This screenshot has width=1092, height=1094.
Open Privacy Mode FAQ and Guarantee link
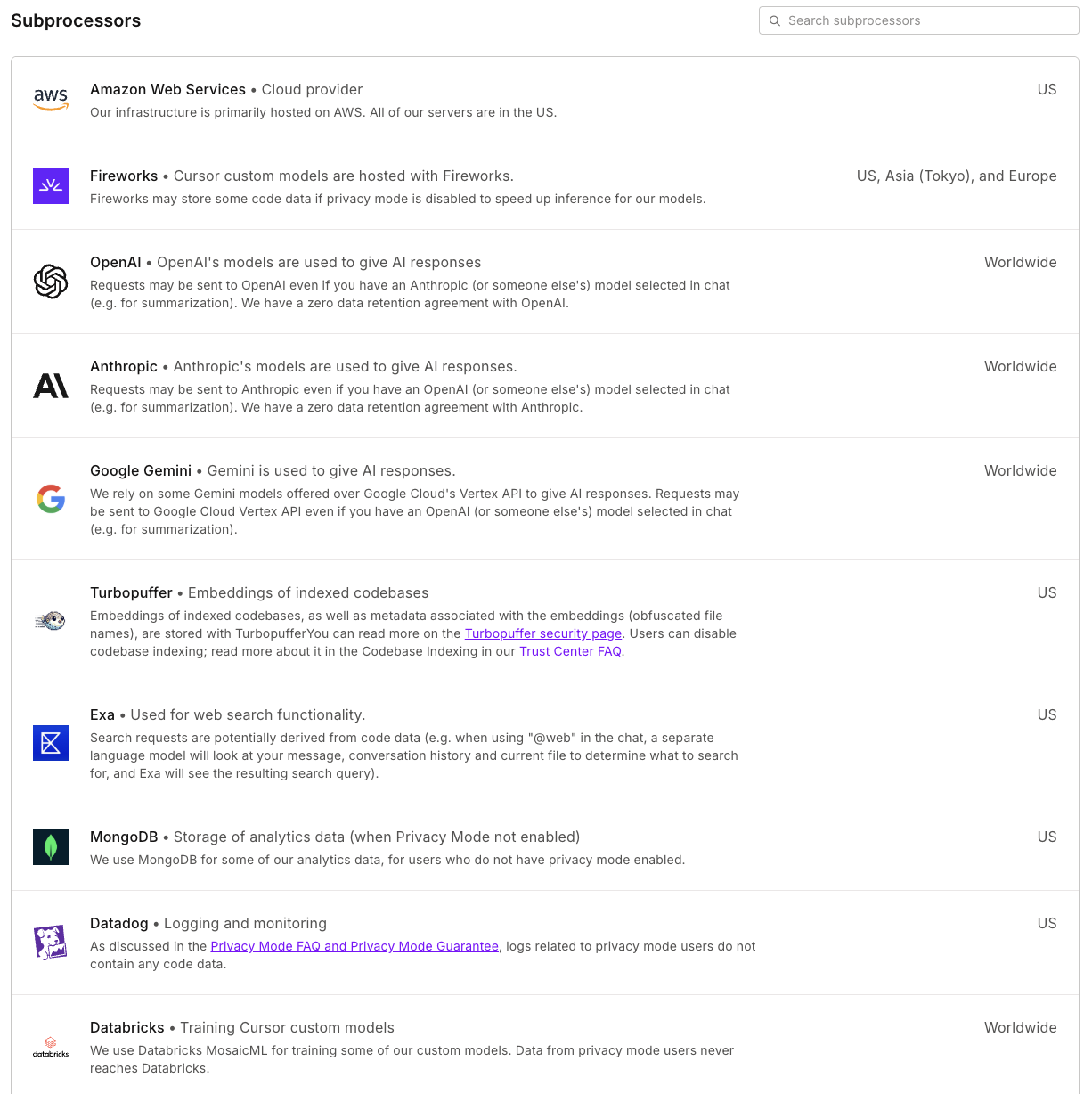[354, 946]
